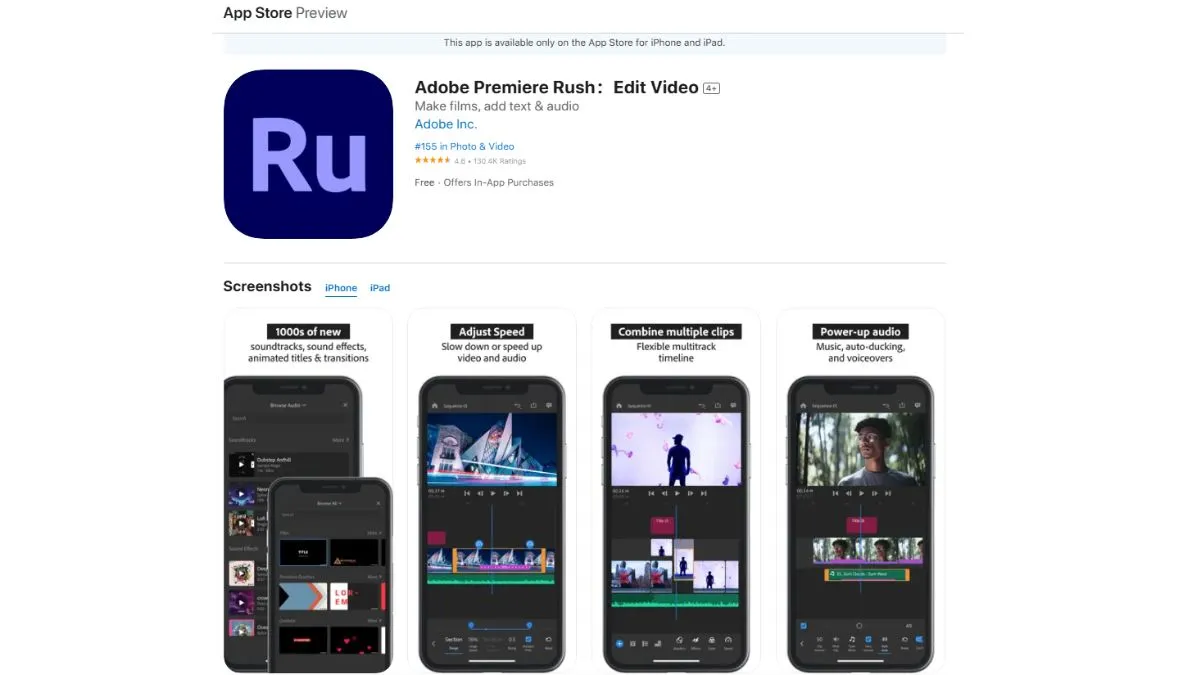Screen dimensions: 1200x675
Task: Tap the Undo icon in the editor top bar
Action: pyautogui.click(x=519, y=404)
